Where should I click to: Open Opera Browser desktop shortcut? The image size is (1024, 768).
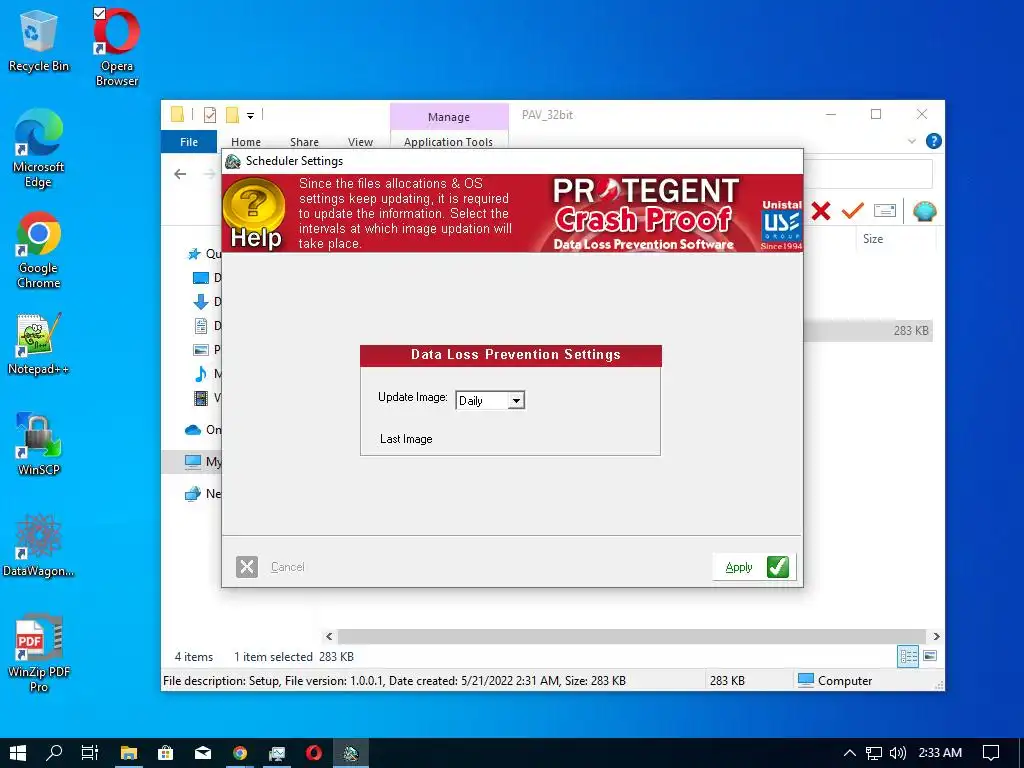click(117, 47)
